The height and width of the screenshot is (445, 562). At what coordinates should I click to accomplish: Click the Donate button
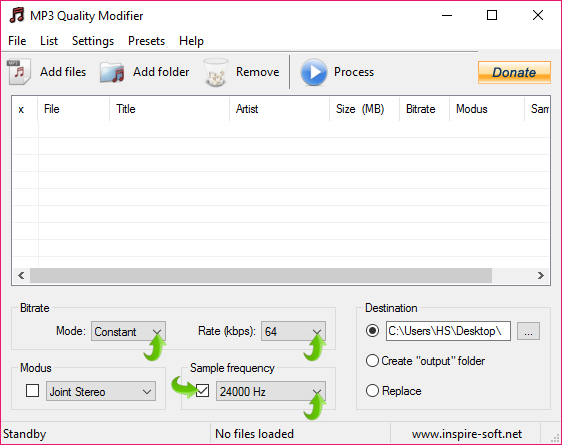(x=514, y=72)
